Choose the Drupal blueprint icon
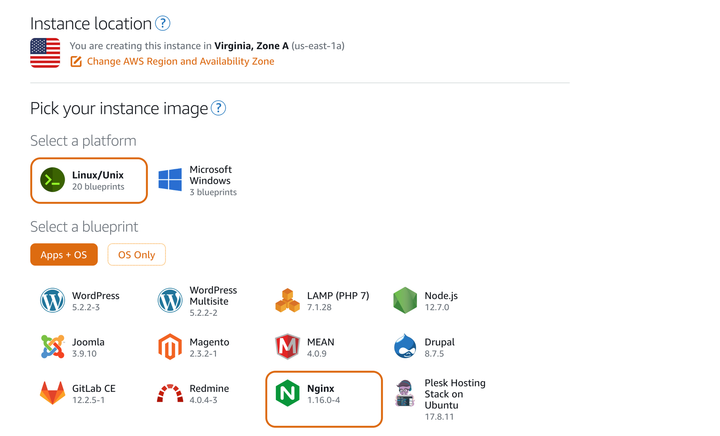Viewport: 720px width, 436px height. coord(405,347)
